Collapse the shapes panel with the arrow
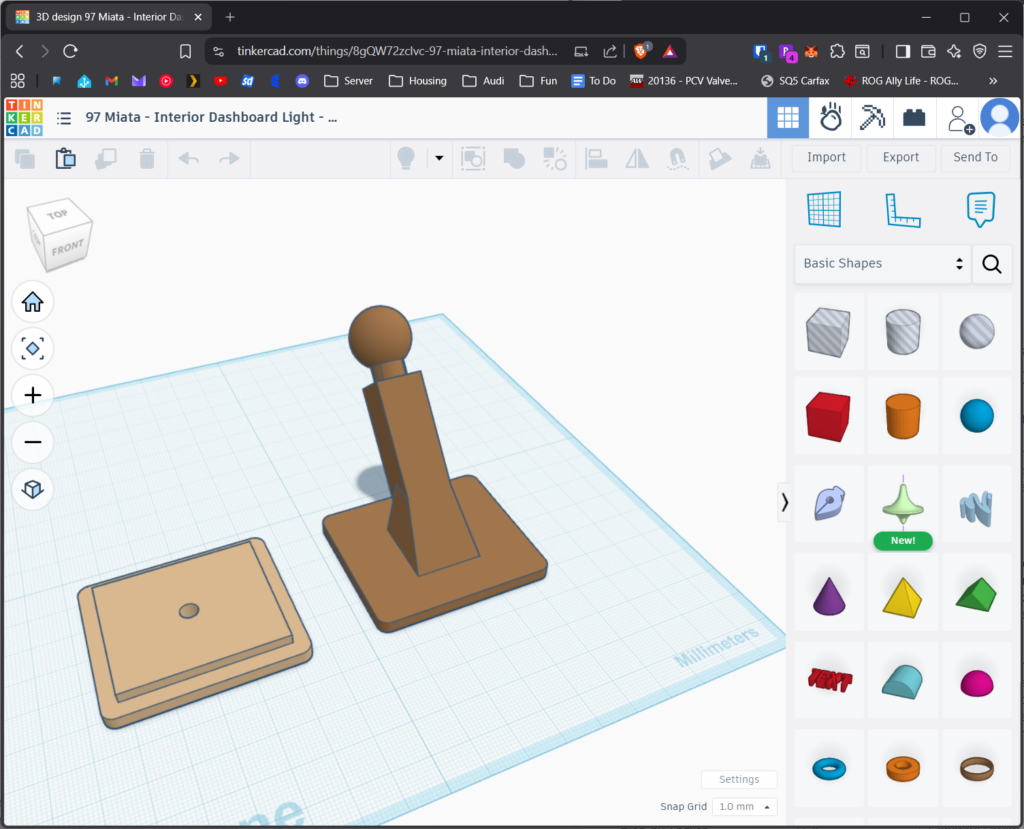1024x829 pixels. (x=784, y=503)
